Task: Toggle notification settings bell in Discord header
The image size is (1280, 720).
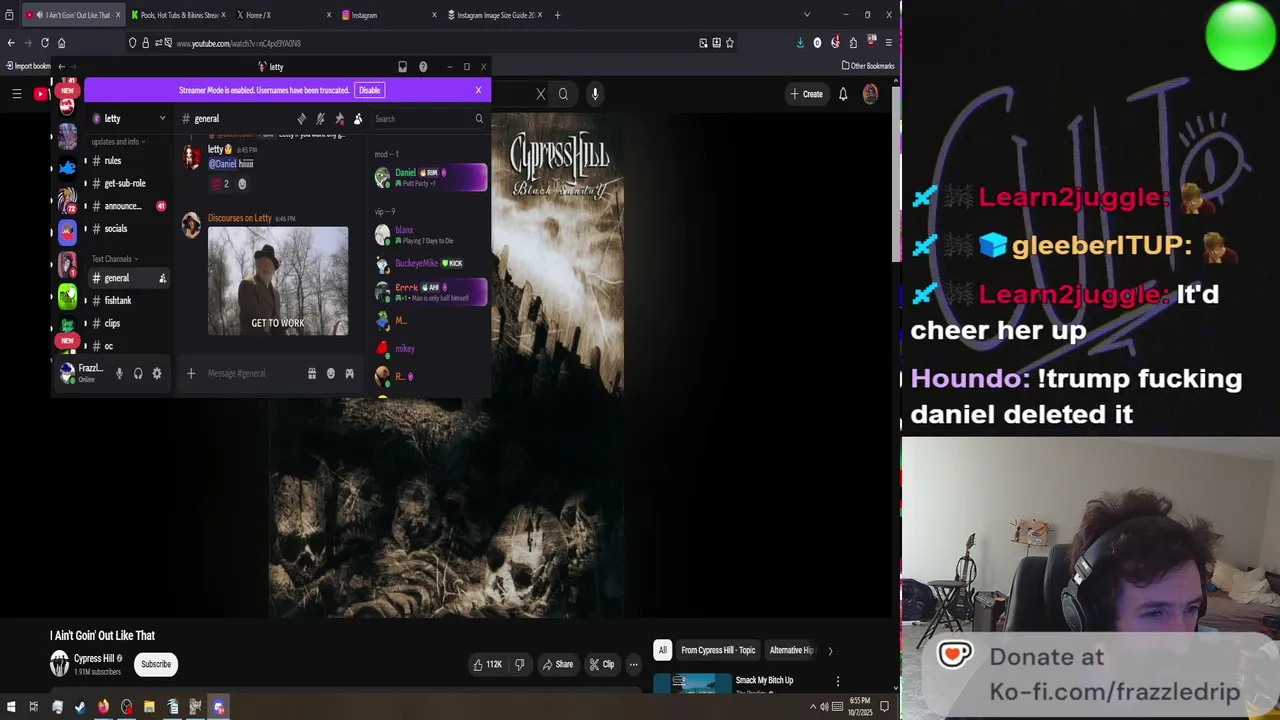Action: (320, 119)
